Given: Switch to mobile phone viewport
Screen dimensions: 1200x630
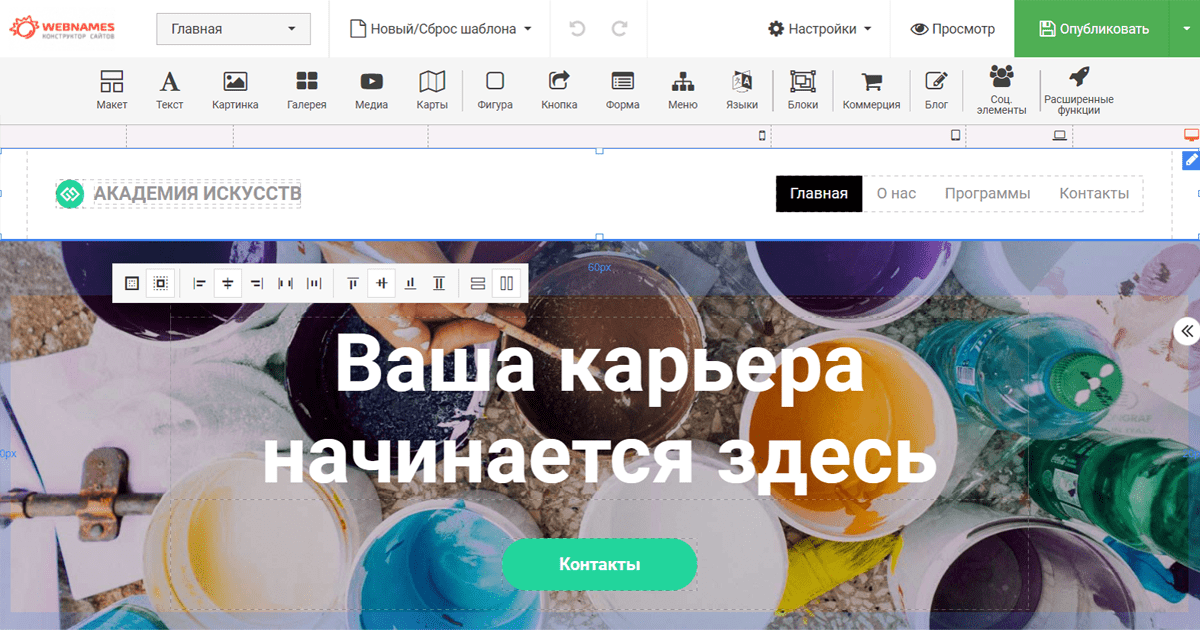Looking at the screenshot, I should (x=762, y=136).
